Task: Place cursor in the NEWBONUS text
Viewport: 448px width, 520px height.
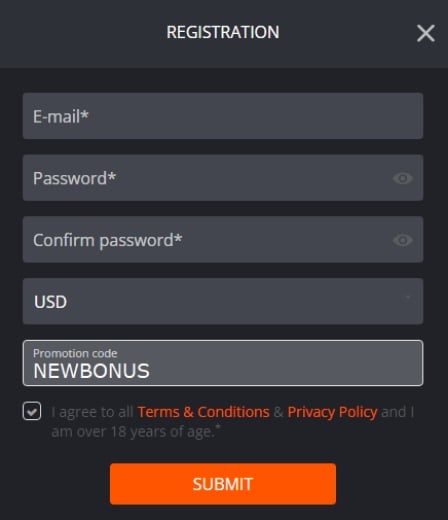Action: (91, 371)
